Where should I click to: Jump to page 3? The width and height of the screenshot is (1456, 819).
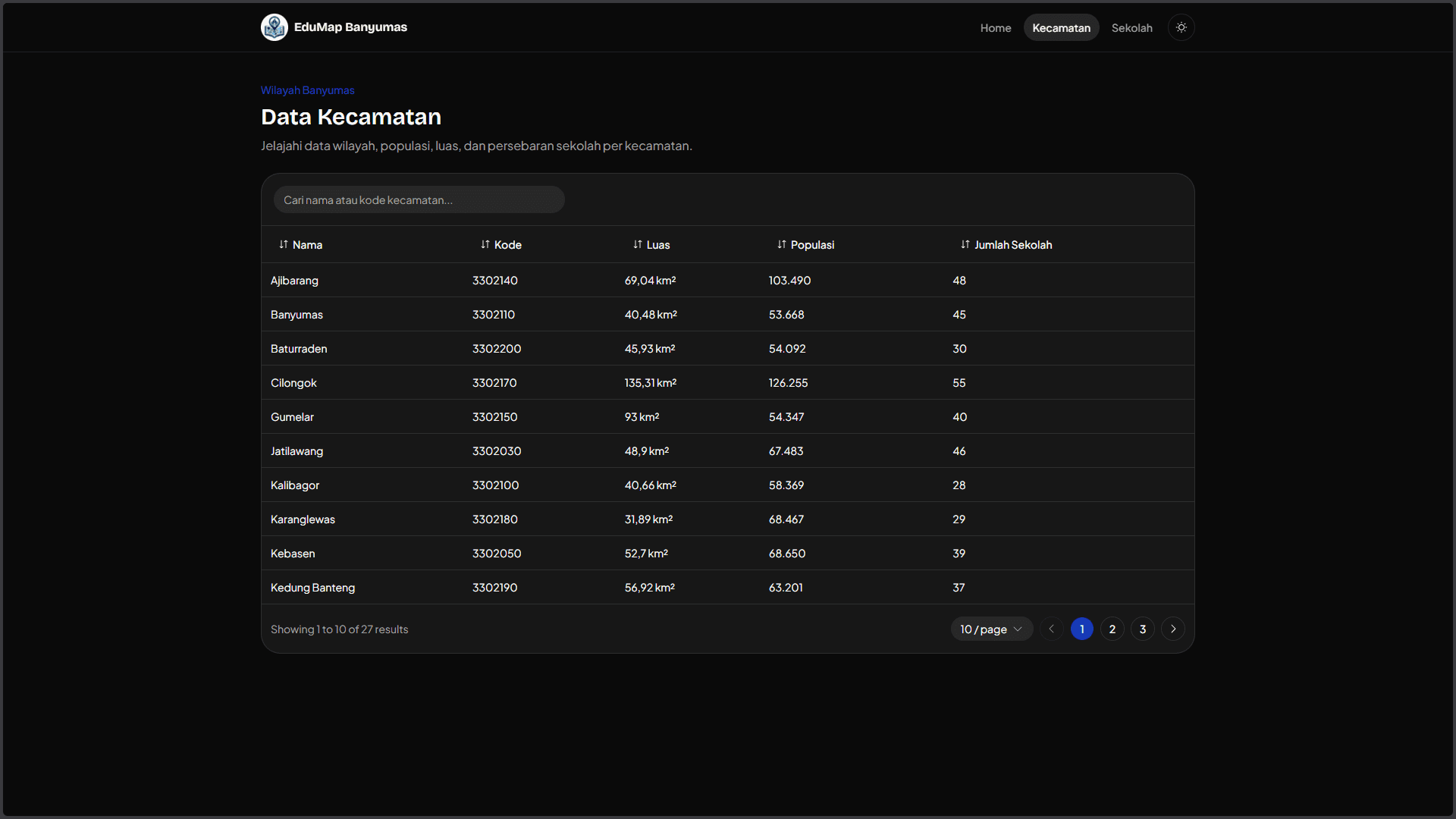click(x=1143, y=629)
